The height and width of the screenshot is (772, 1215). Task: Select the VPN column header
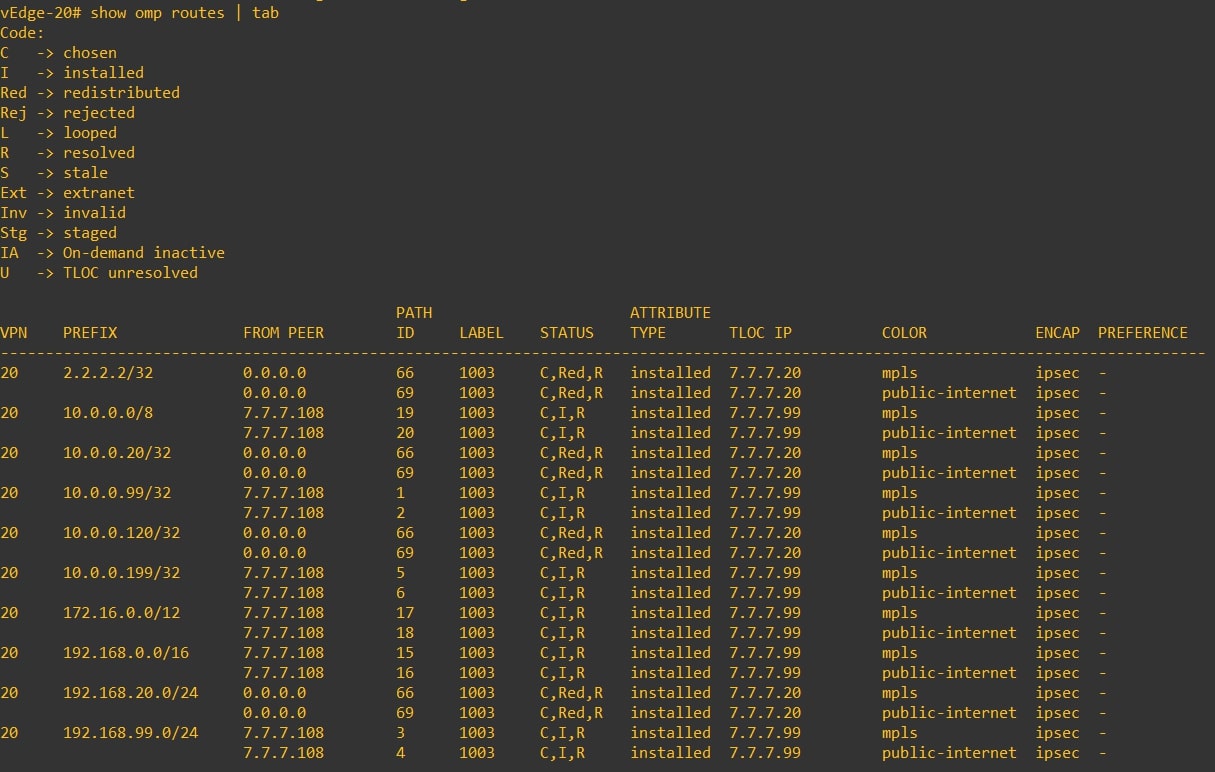pos(14,333)
